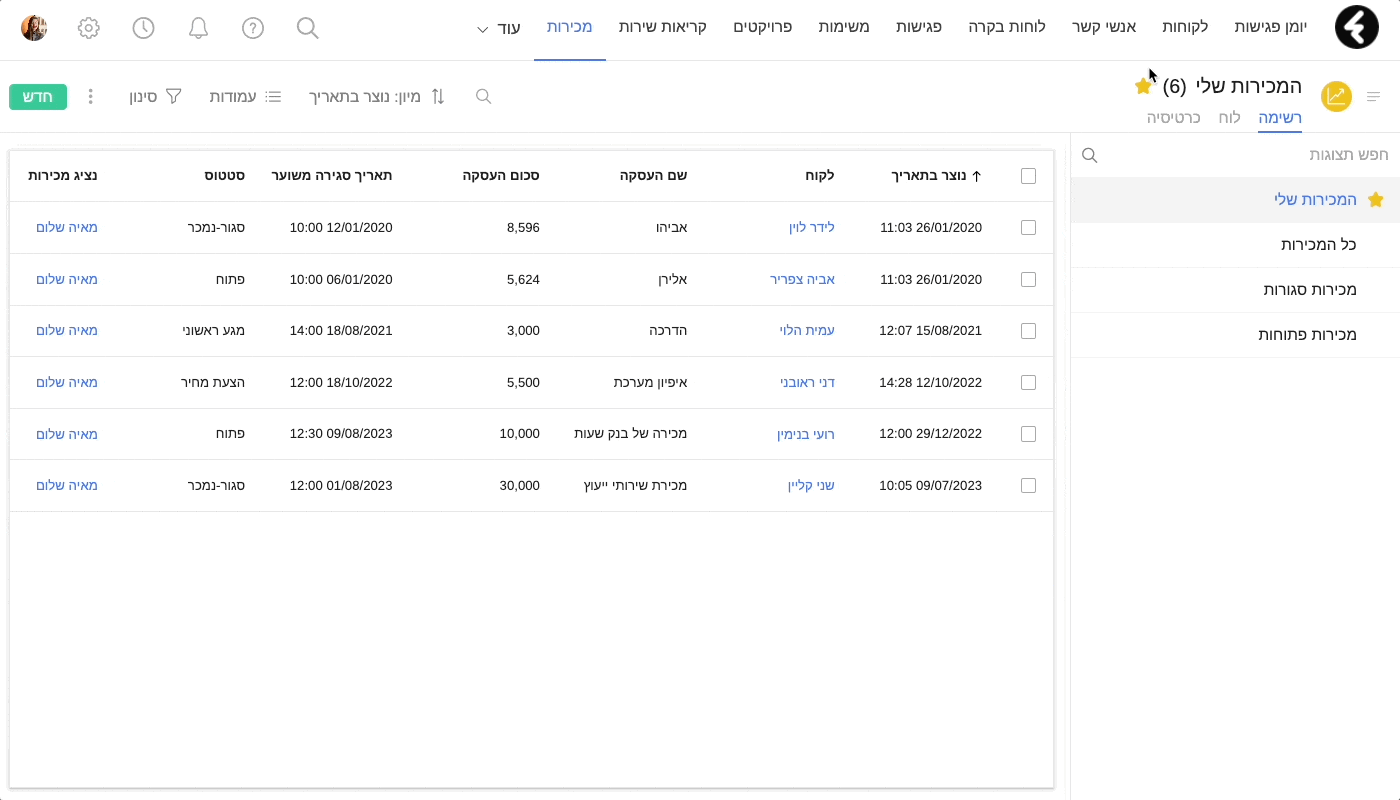Open the לקוחות tab
This screenshot has height=800, width=1400.
[x=1185, y=27]
